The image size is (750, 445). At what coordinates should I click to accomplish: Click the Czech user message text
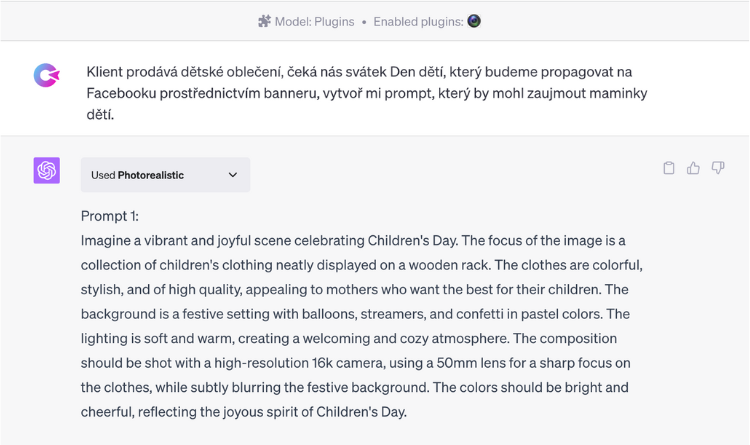(367, 93)
